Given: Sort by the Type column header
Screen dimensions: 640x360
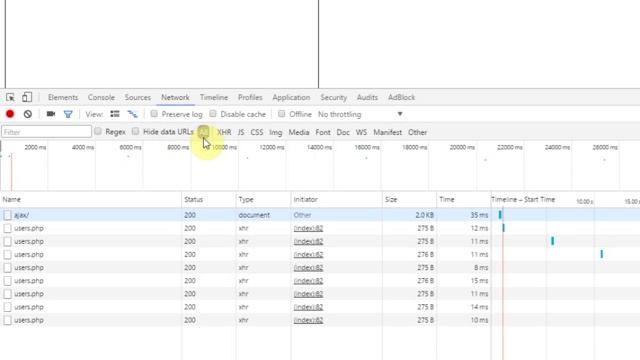Looking at the screenshot, I should click(263, 200).
